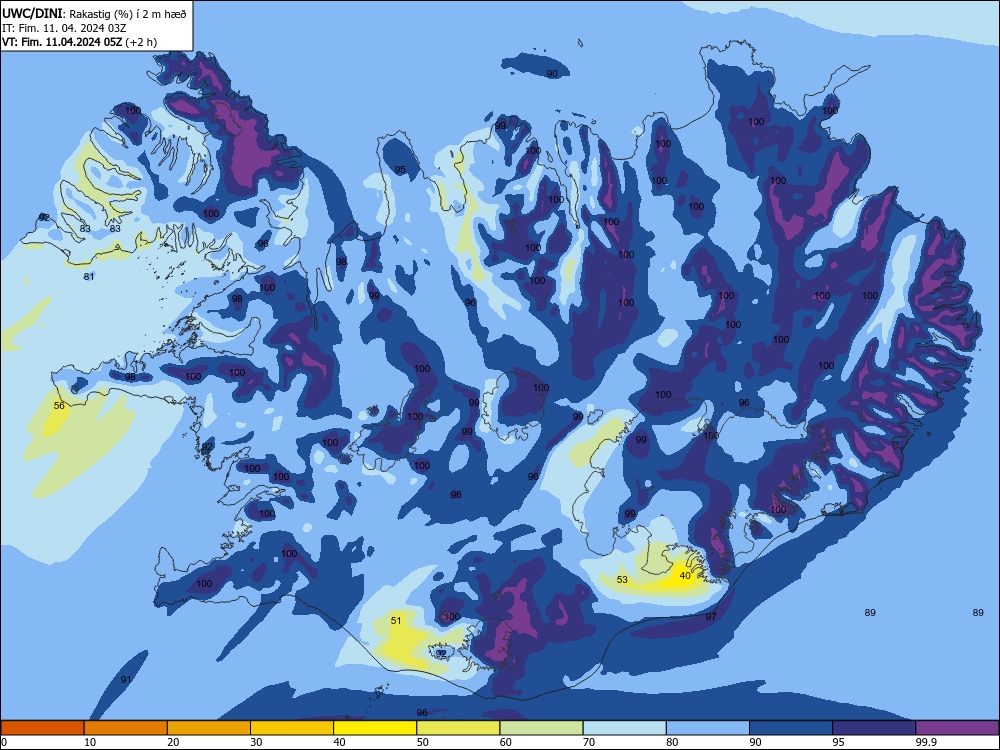Click the 'VT: Fim. 11.04.2024 05Z (+2 h)' line
This screenshot has height=750, width=1000.
click(80, 42)
